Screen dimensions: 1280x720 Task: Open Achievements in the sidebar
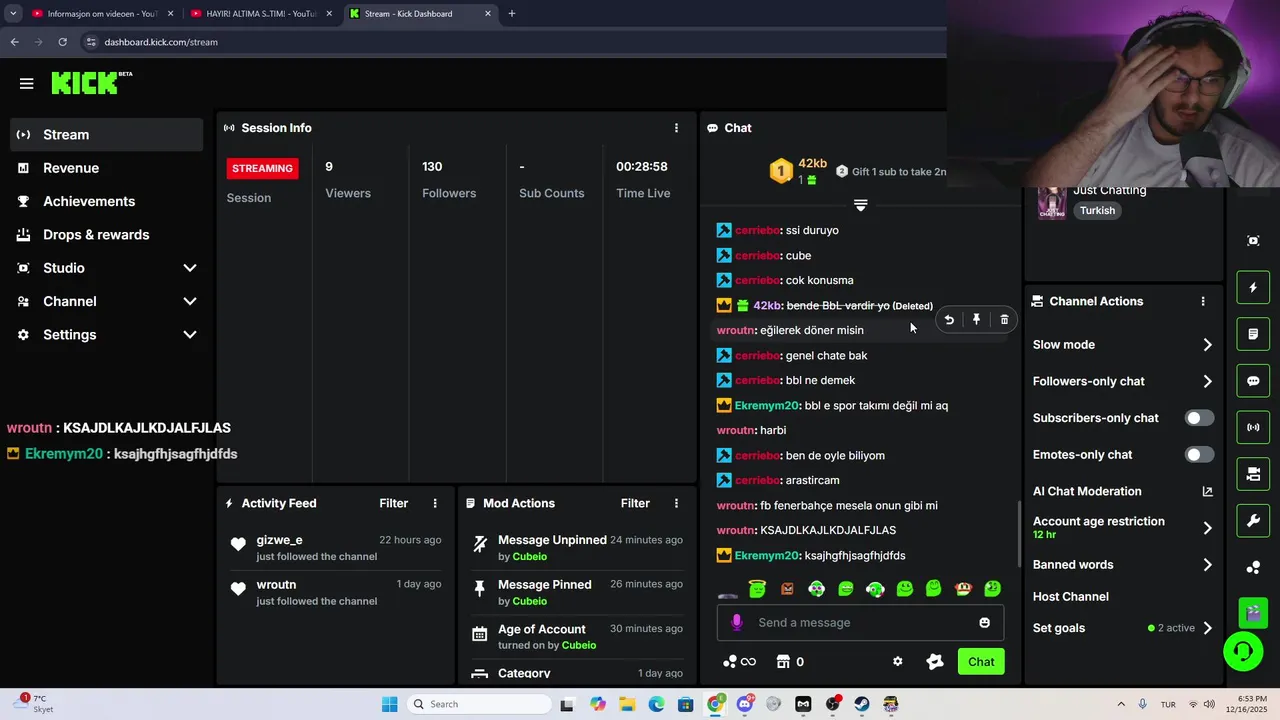click(x=107, y=201)
